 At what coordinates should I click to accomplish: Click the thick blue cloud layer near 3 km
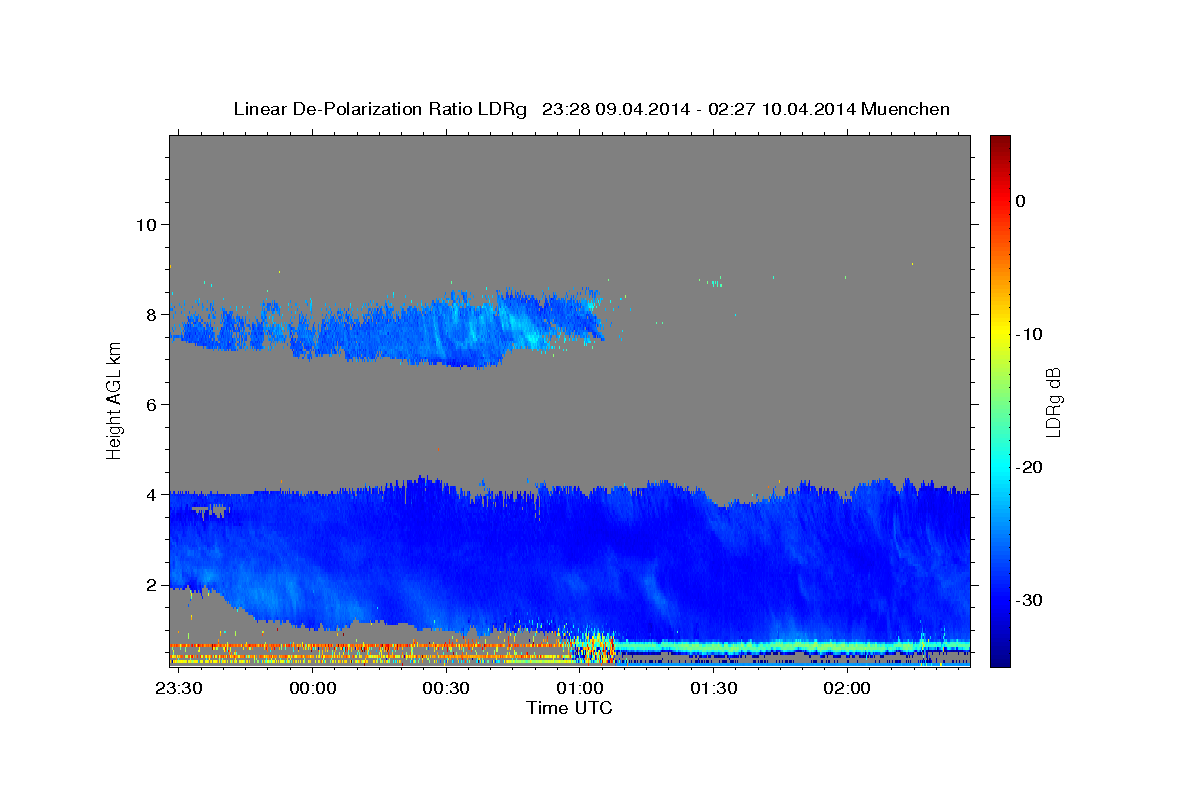click(x=570, y=555)
